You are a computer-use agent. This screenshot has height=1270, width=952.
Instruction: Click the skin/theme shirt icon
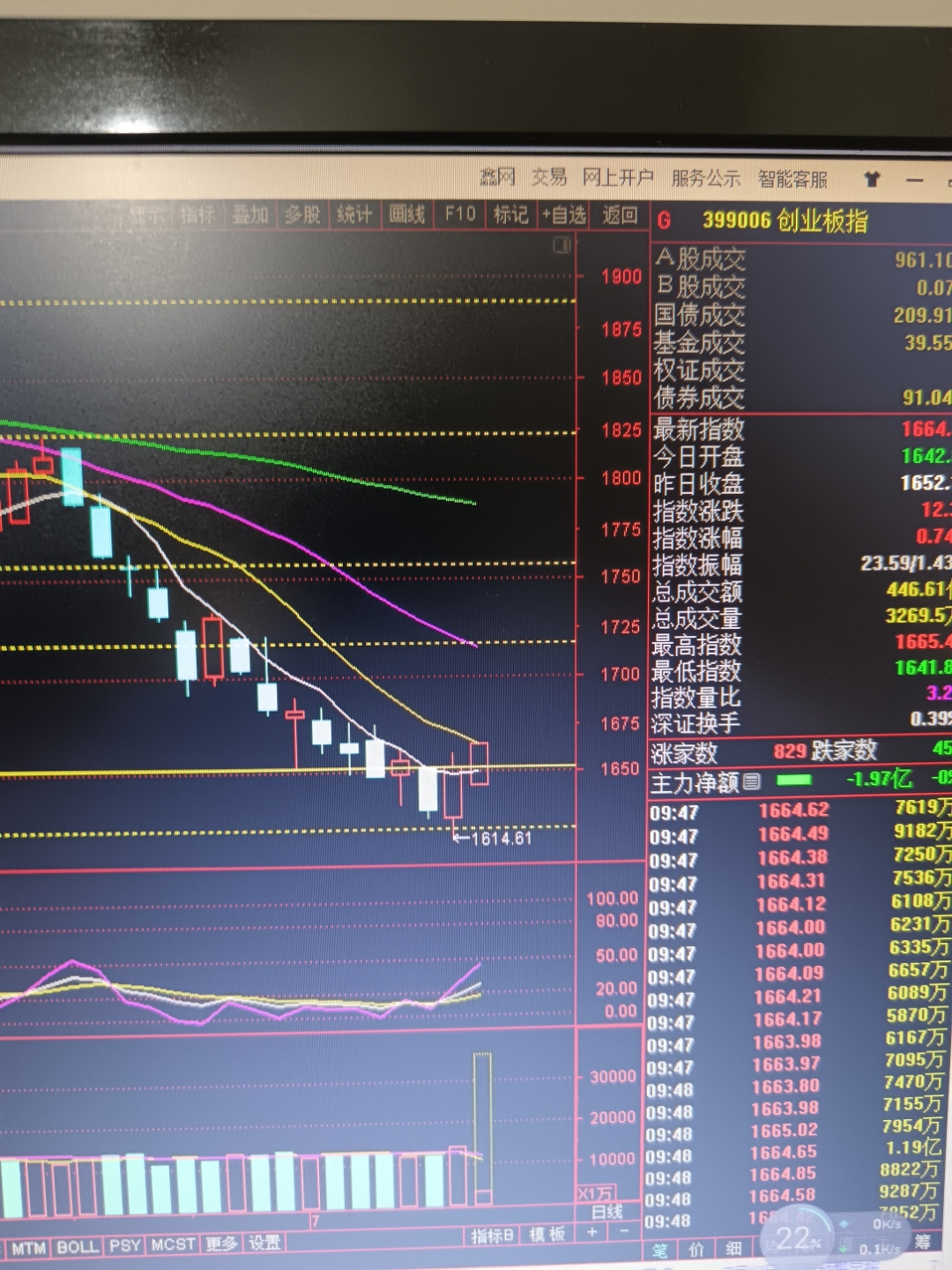(x=872, y=179)
